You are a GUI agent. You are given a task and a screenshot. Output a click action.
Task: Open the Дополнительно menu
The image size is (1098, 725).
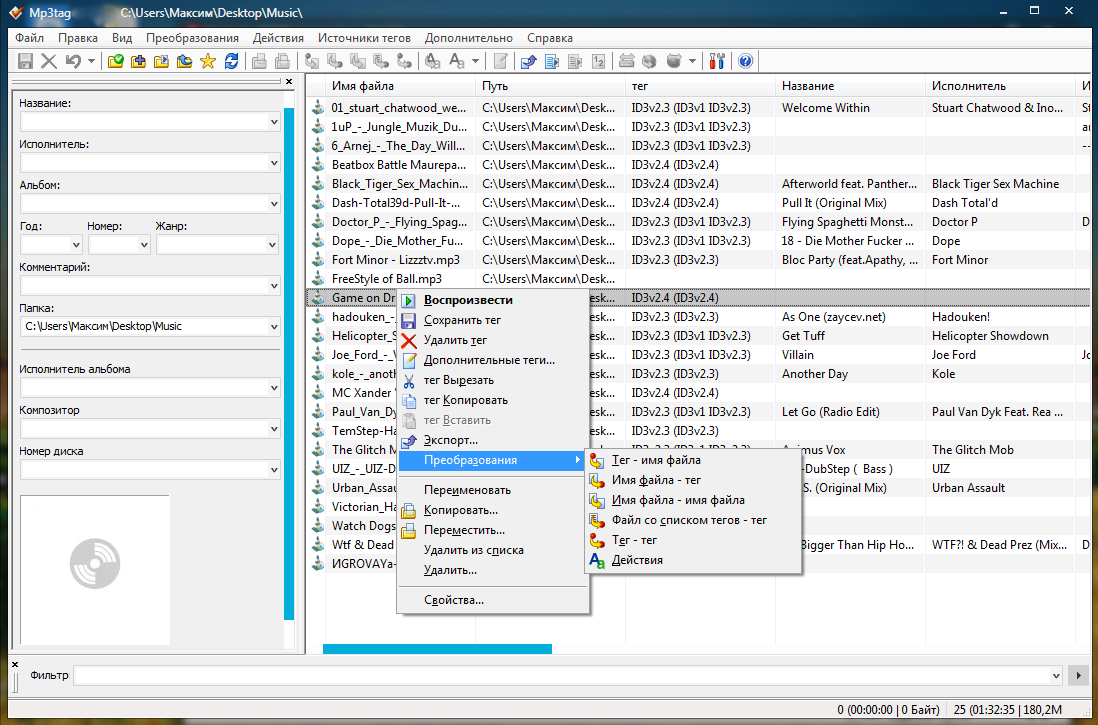point(468,38)
